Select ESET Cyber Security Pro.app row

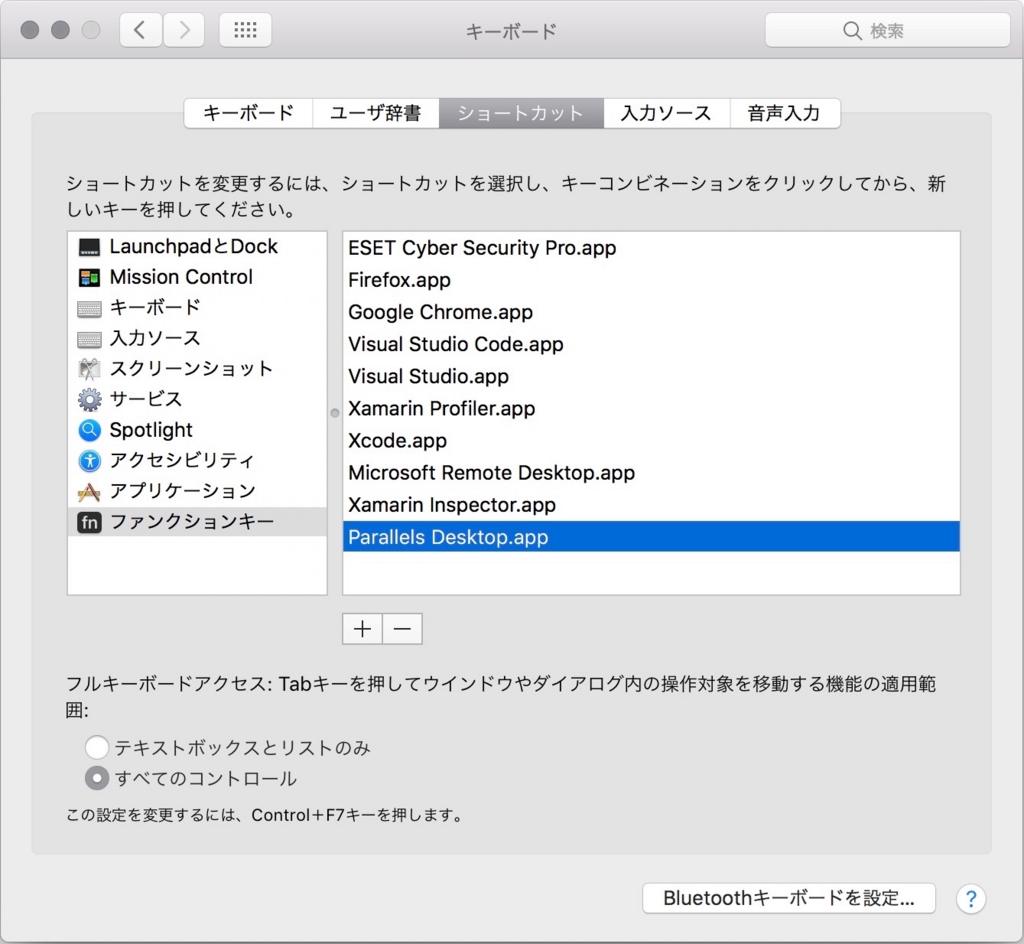(x=651, y=248)
